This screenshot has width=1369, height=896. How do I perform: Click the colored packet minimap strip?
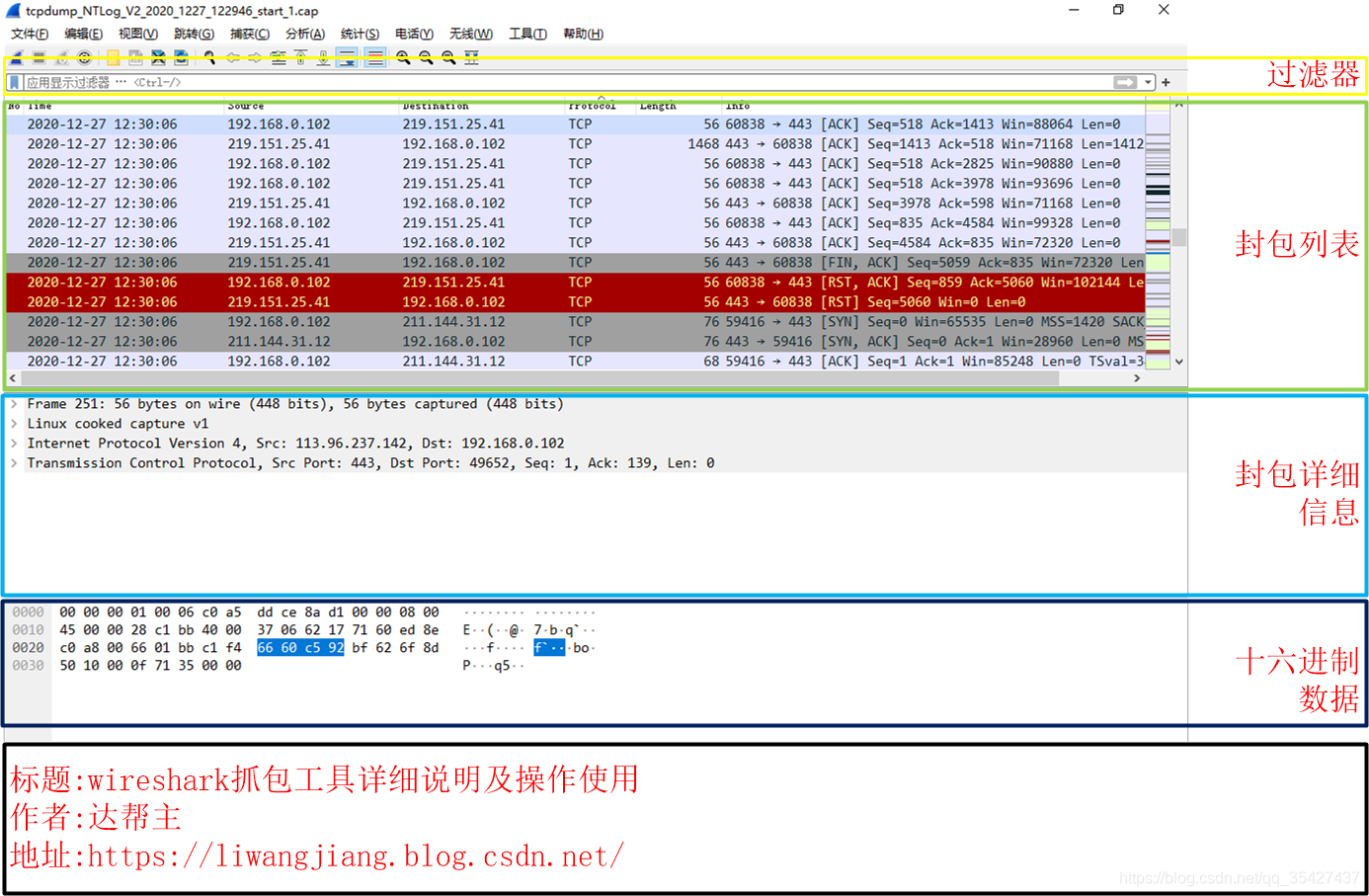coord(1158,236)
